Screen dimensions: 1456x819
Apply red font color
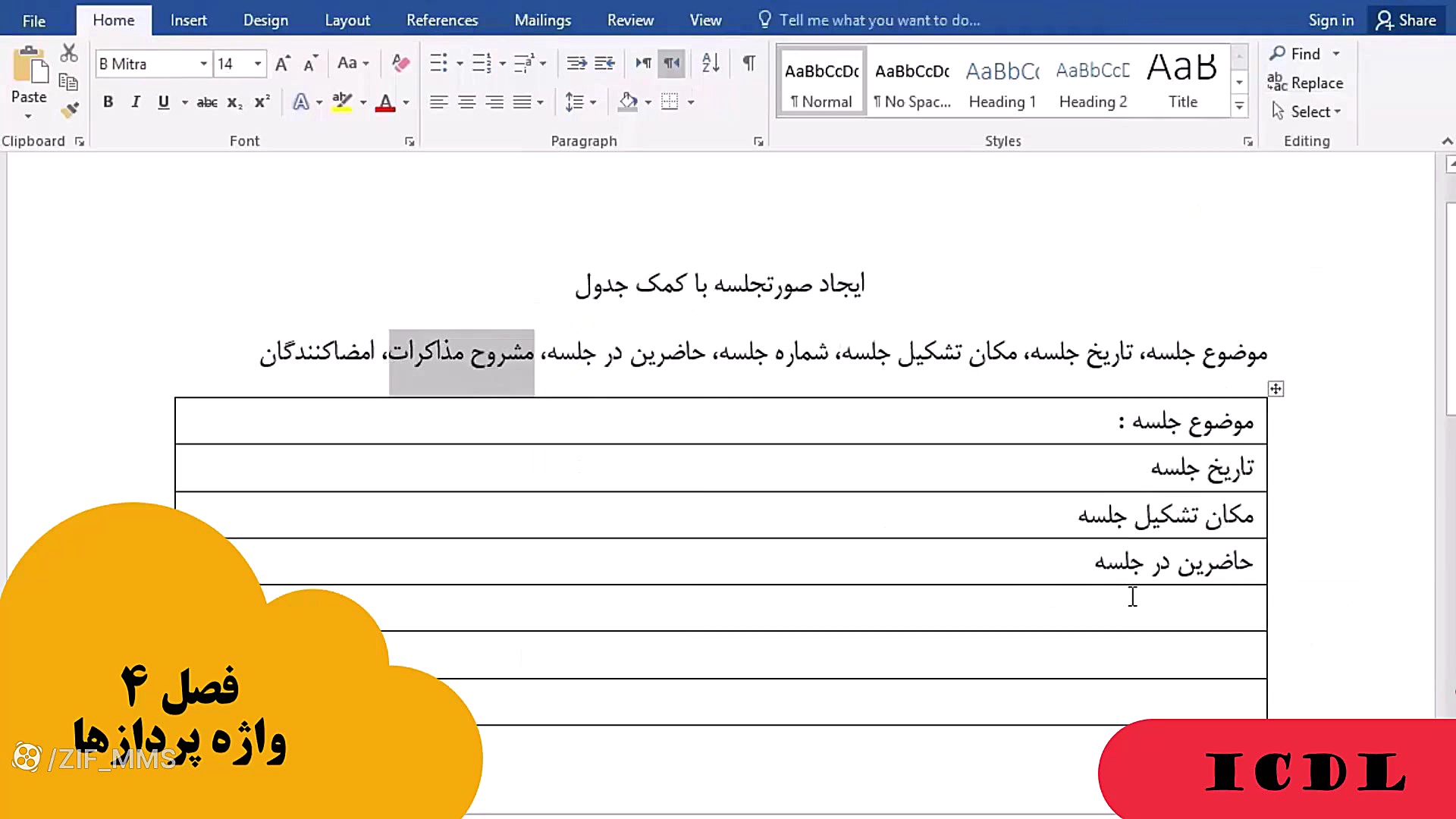(385, 102)
